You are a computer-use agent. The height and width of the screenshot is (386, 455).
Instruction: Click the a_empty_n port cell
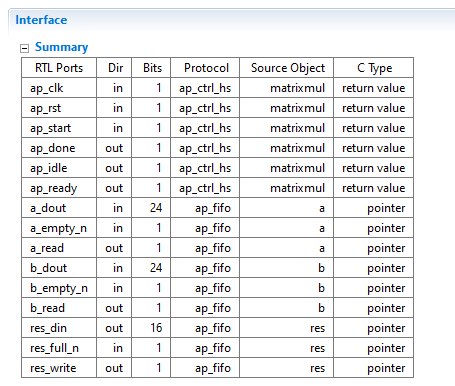pos(59,228)
